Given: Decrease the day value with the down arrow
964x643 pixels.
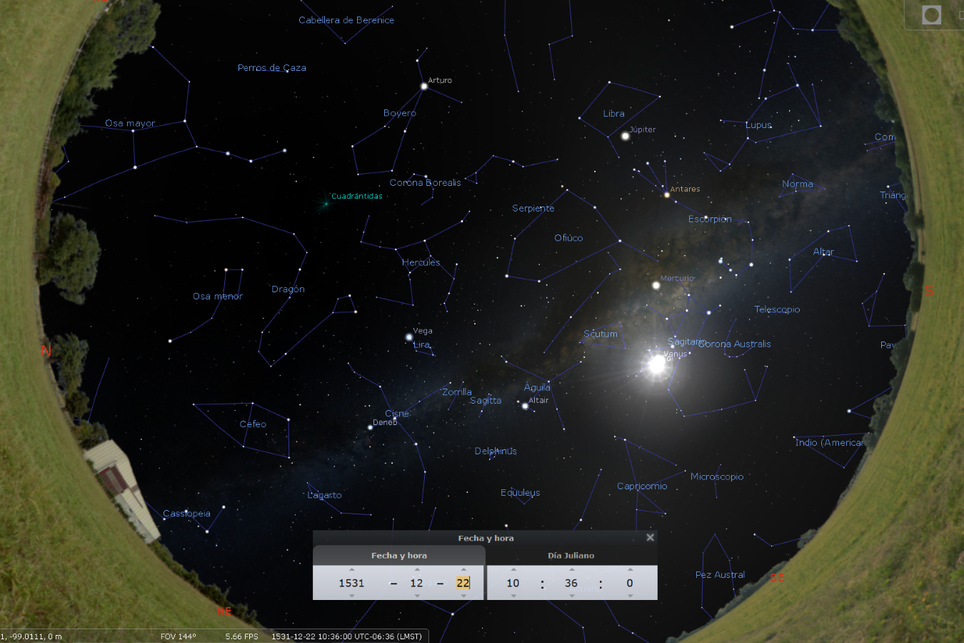Looking at the screenshot, I should tap(463, 596).
